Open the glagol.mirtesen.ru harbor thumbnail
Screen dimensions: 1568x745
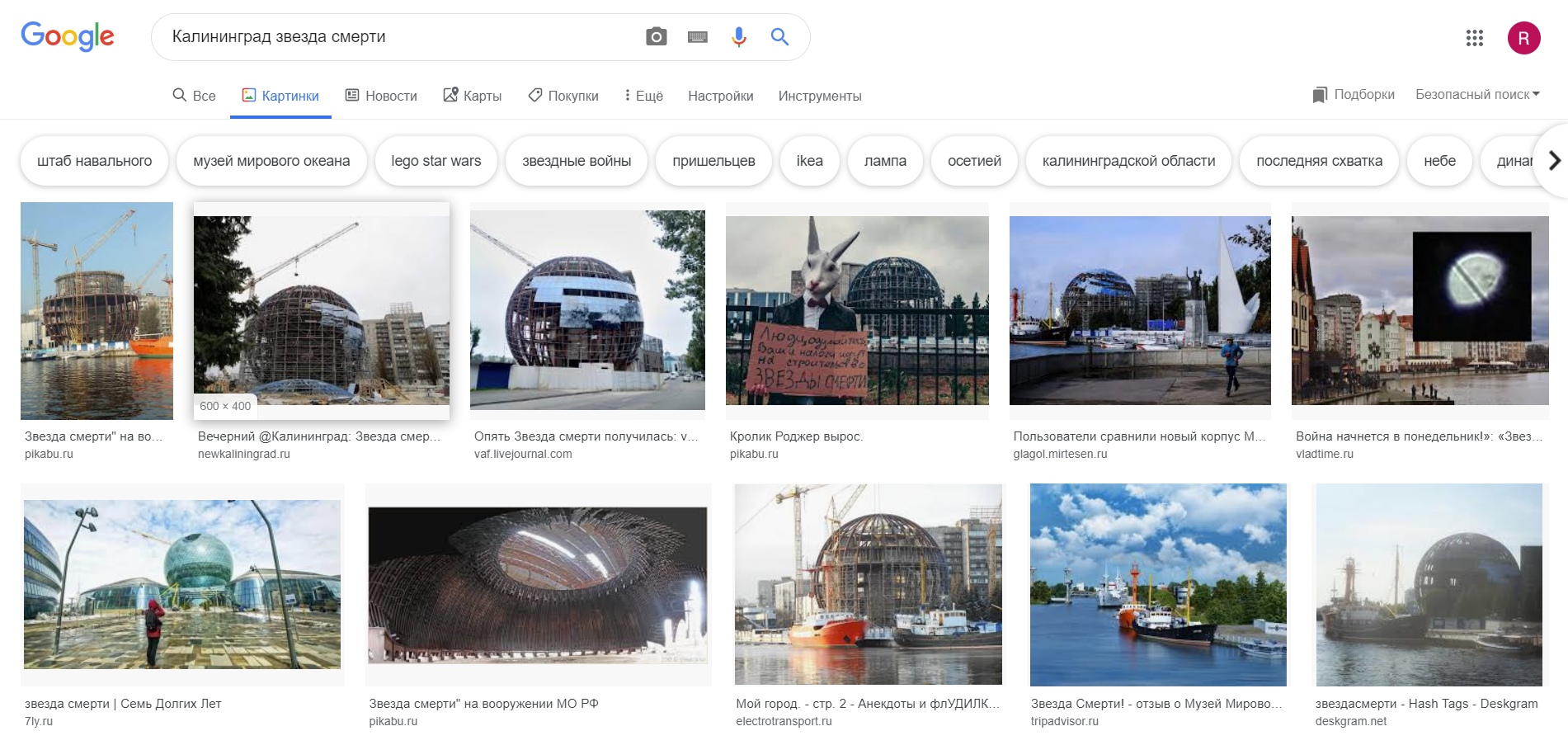pyautogui.click(x=1140, y=310)
